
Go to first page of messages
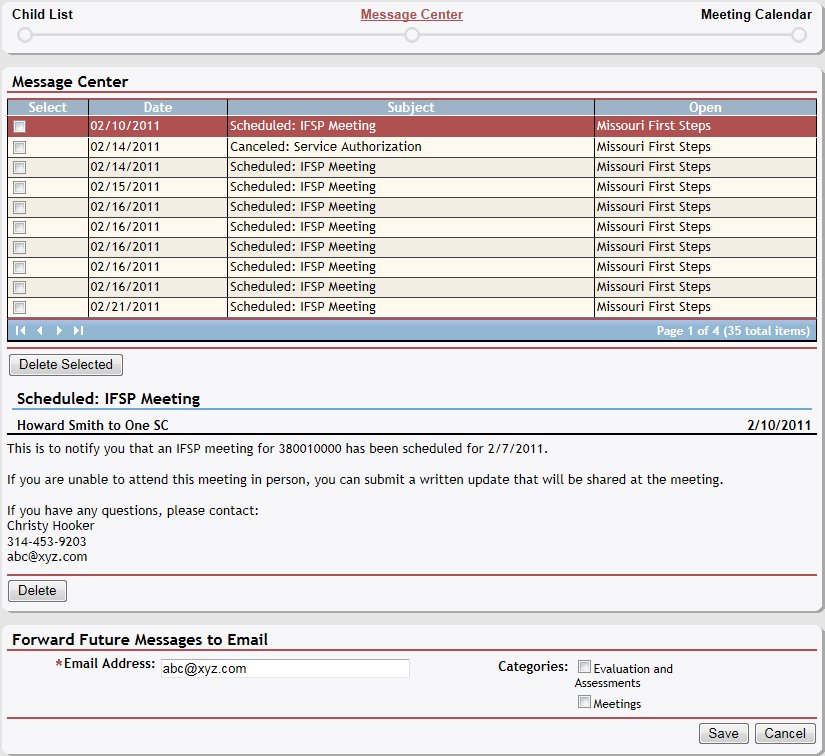(x=21, y=330)
